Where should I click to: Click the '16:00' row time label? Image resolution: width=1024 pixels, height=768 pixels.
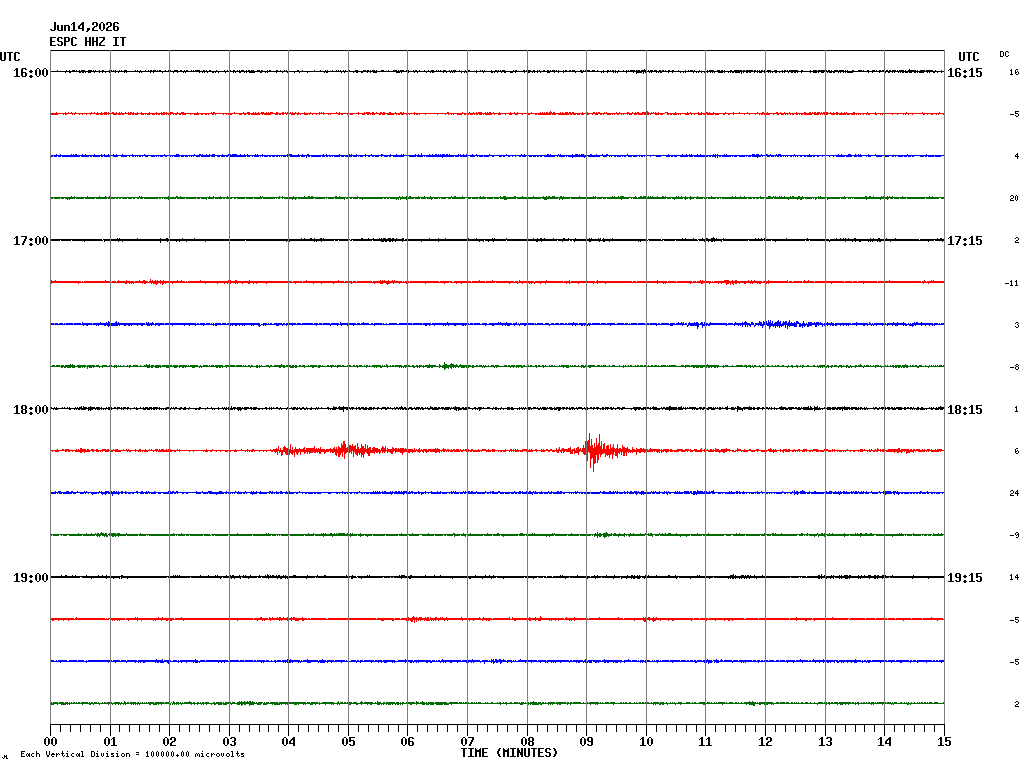31,72
